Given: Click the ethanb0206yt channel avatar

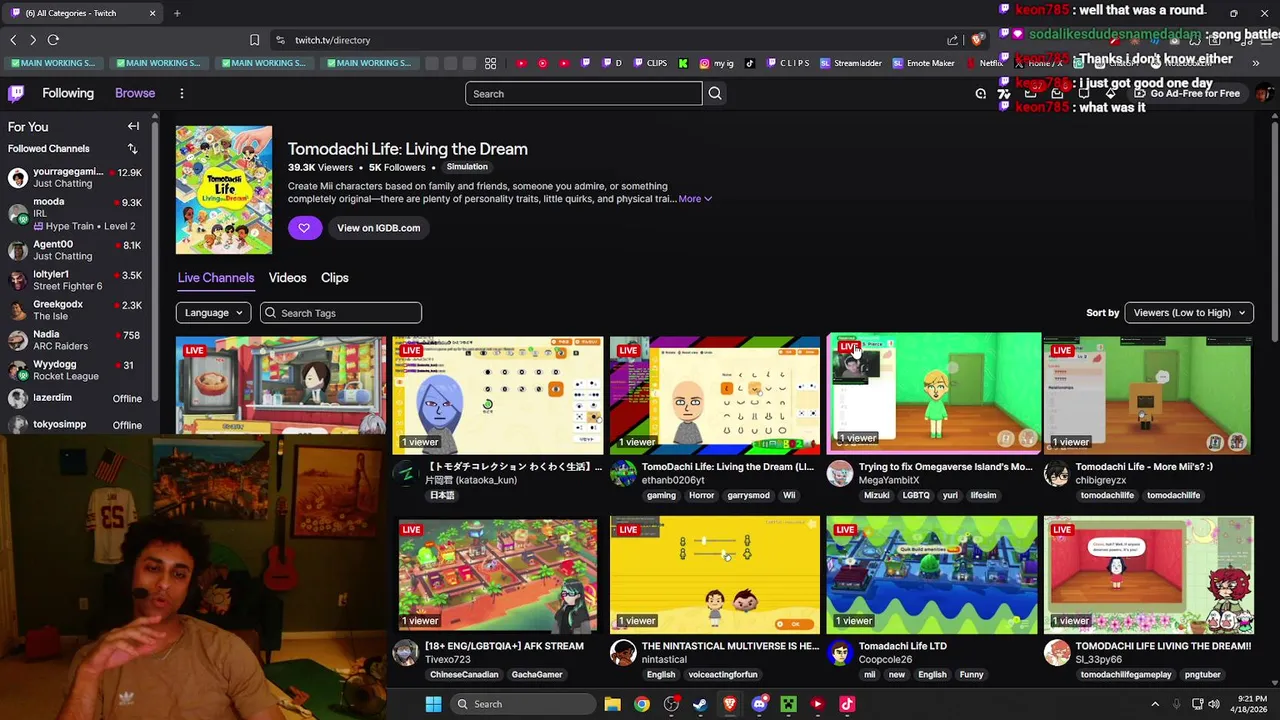Looking at the screenshot, I should [x=623, y=474].
